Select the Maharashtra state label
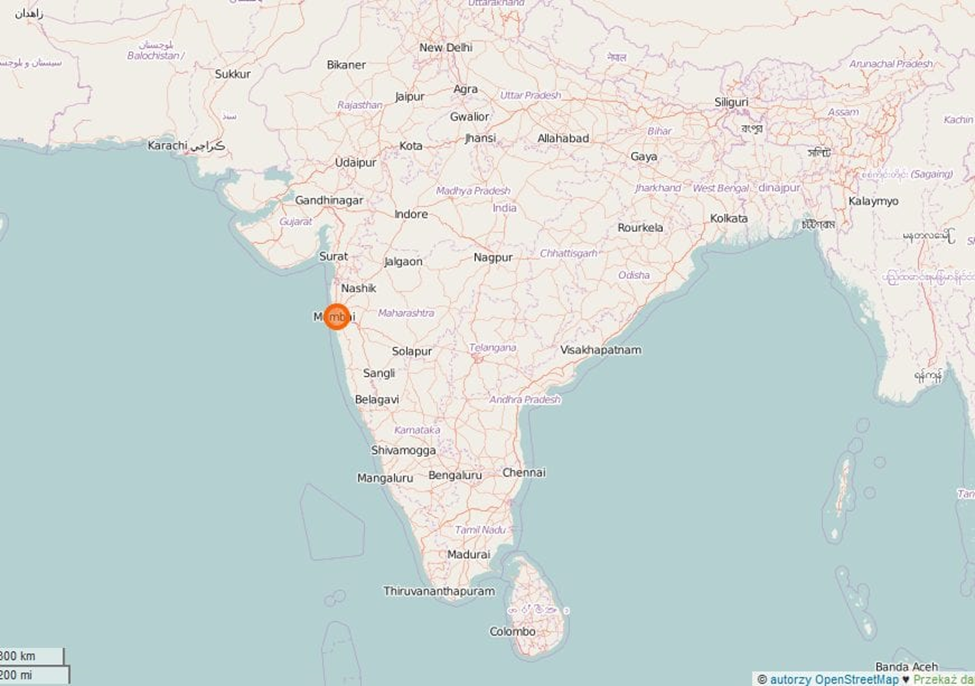975x686 pixels. click(x=406, y=313)
